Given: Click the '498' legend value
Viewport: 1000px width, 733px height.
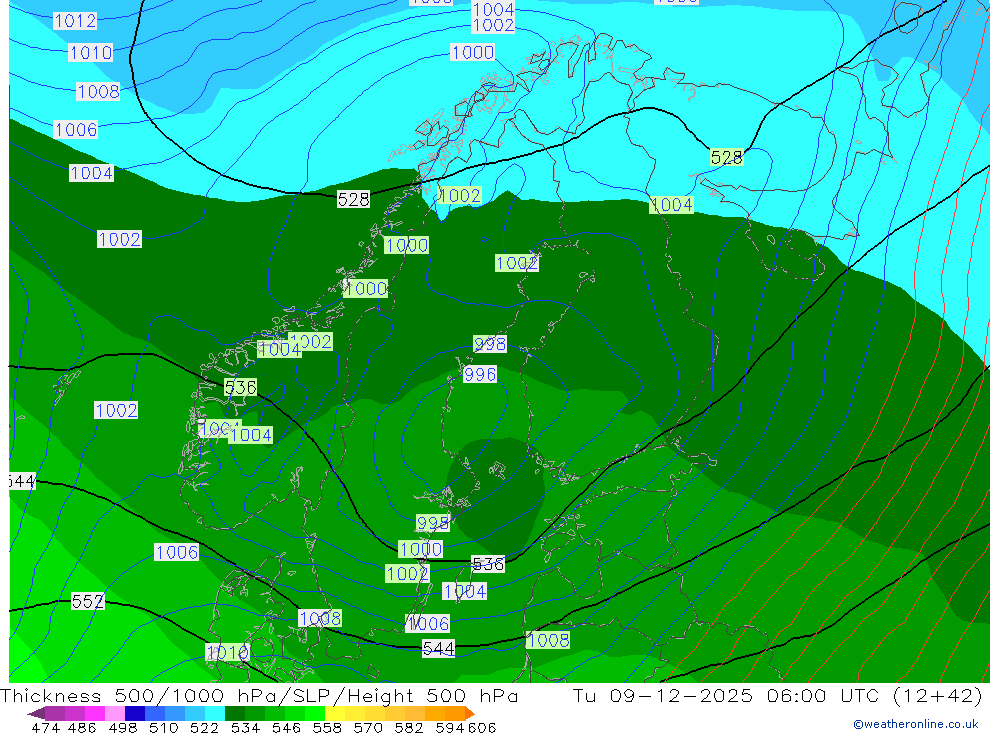Looking at the screenshot, I should pyautogui.click(x=122, y=727).
